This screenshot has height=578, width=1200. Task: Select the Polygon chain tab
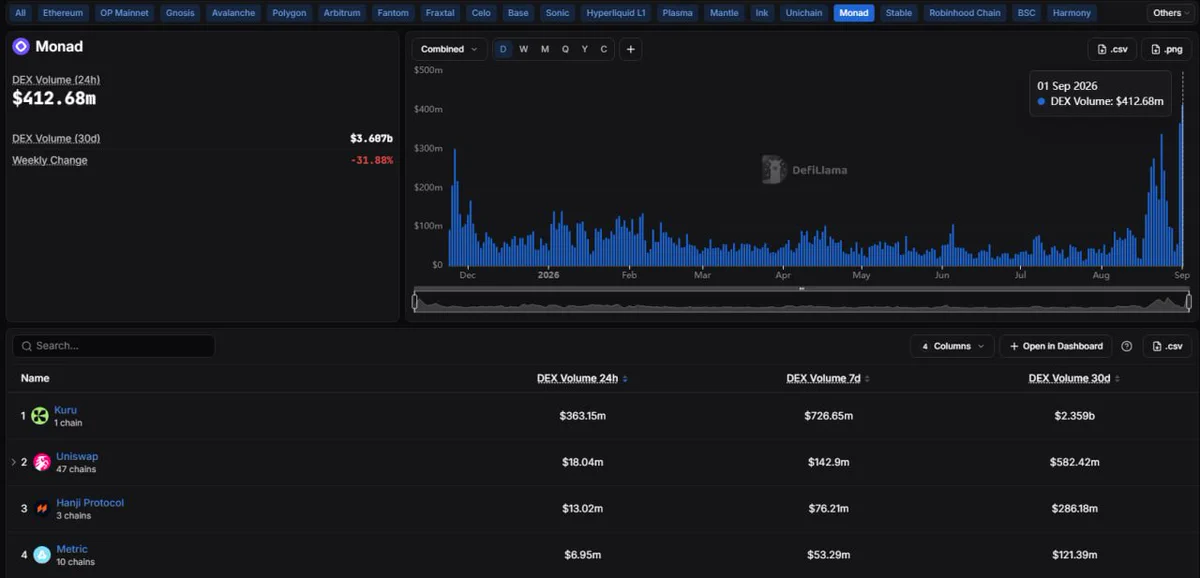pyautogui.click(x=290, y=13)
